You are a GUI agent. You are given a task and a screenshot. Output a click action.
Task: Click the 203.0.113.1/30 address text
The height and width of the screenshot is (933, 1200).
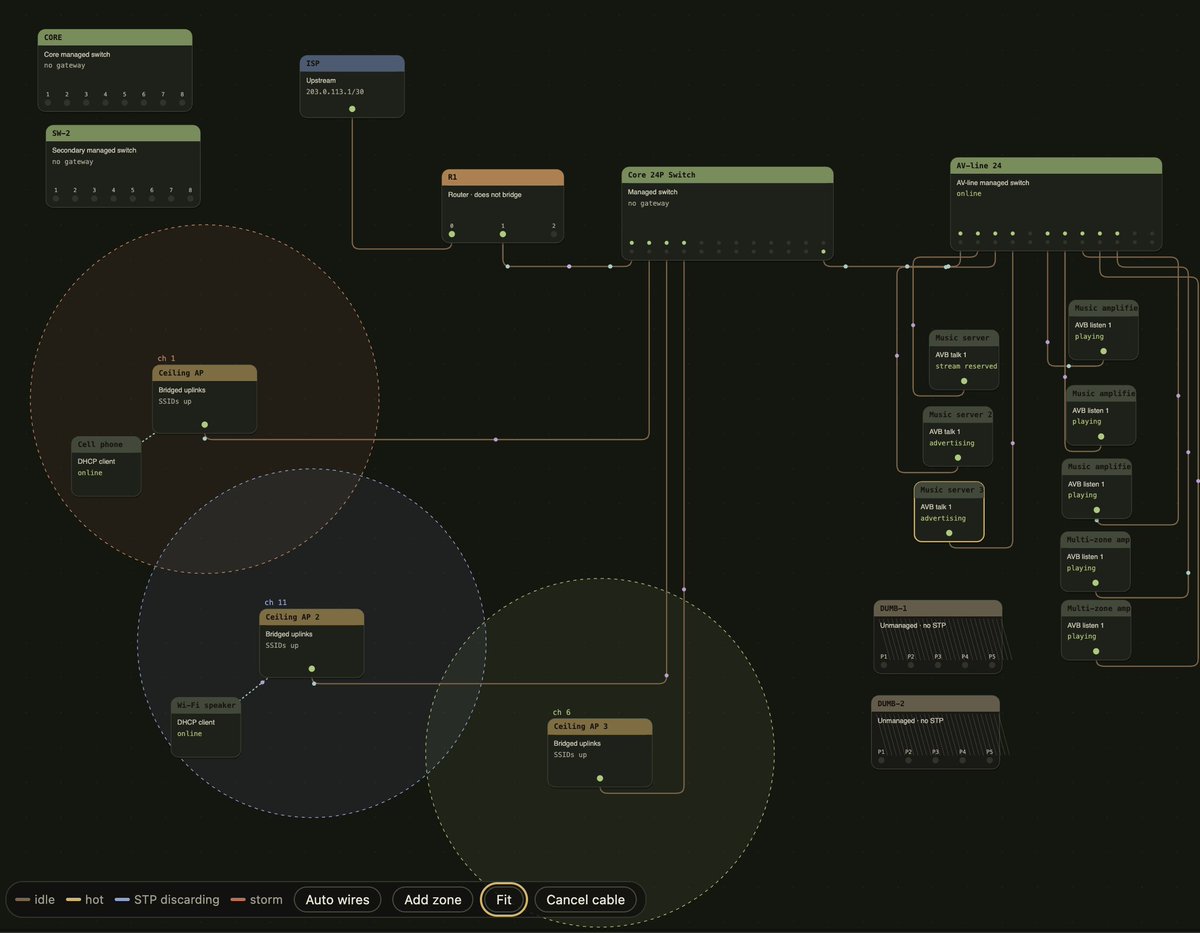pos(334,91)
